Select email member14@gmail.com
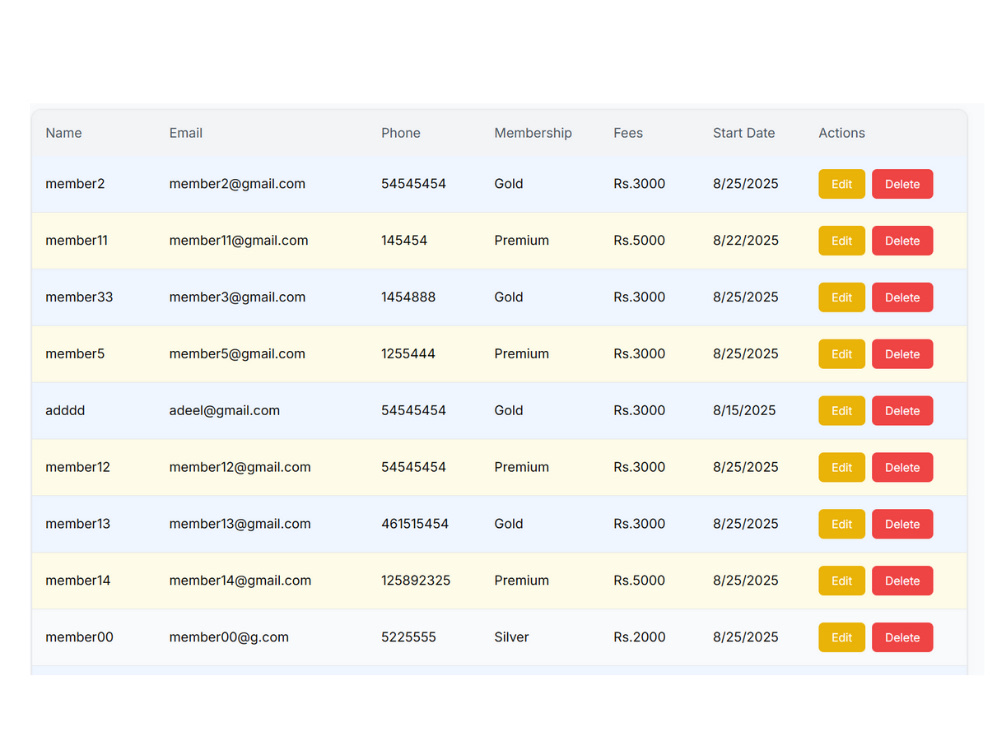The height and width of the screenshot is (750, 1000). click(x=240, y=581)
